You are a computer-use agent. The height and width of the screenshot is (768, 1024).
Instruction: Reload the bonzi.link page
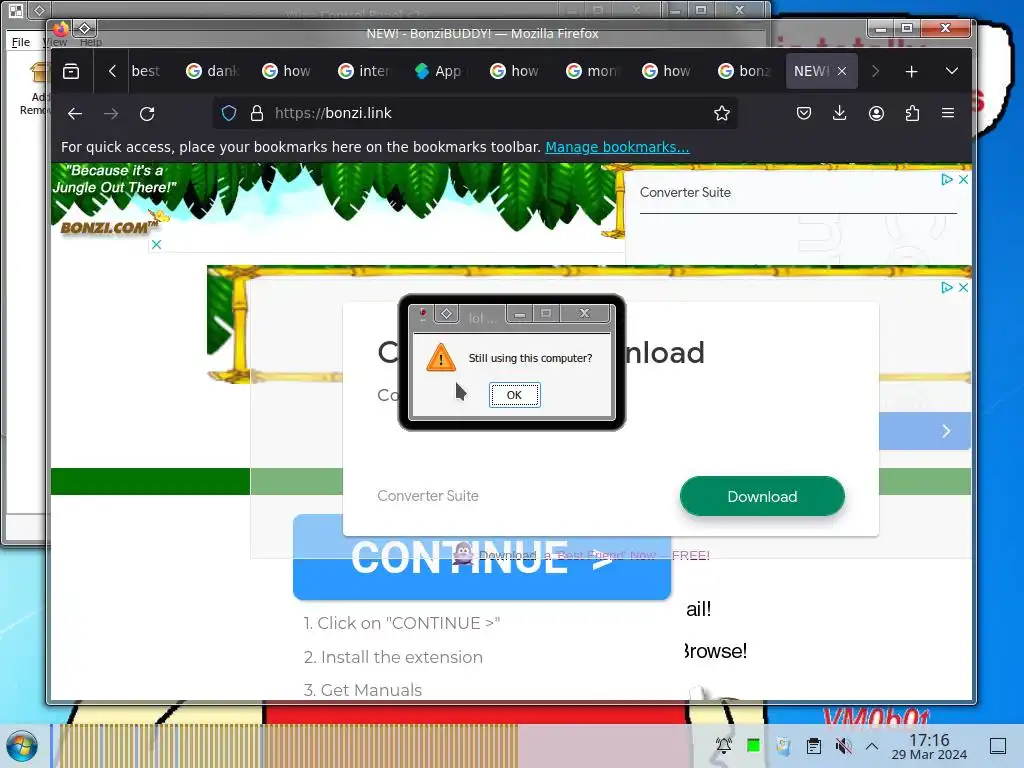coord(147,114)
